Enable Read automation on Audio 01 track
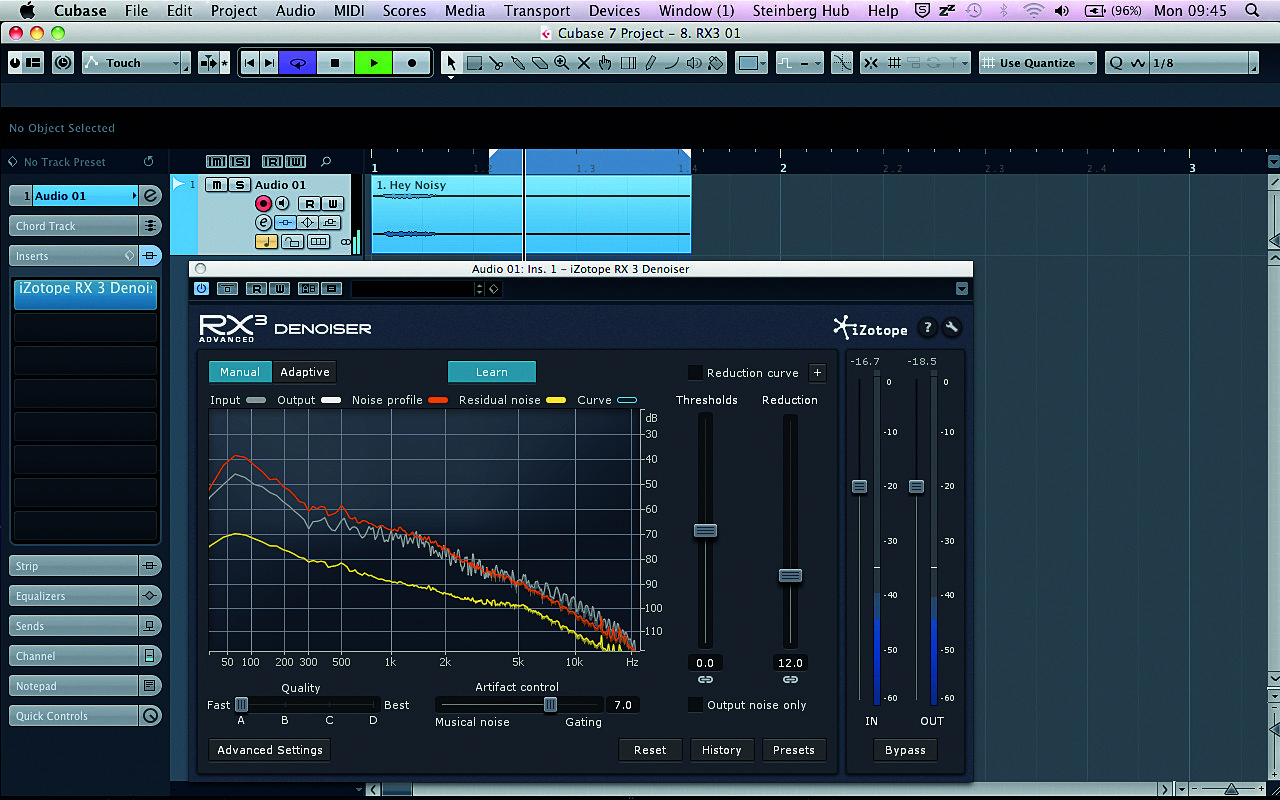 [309, 204]
